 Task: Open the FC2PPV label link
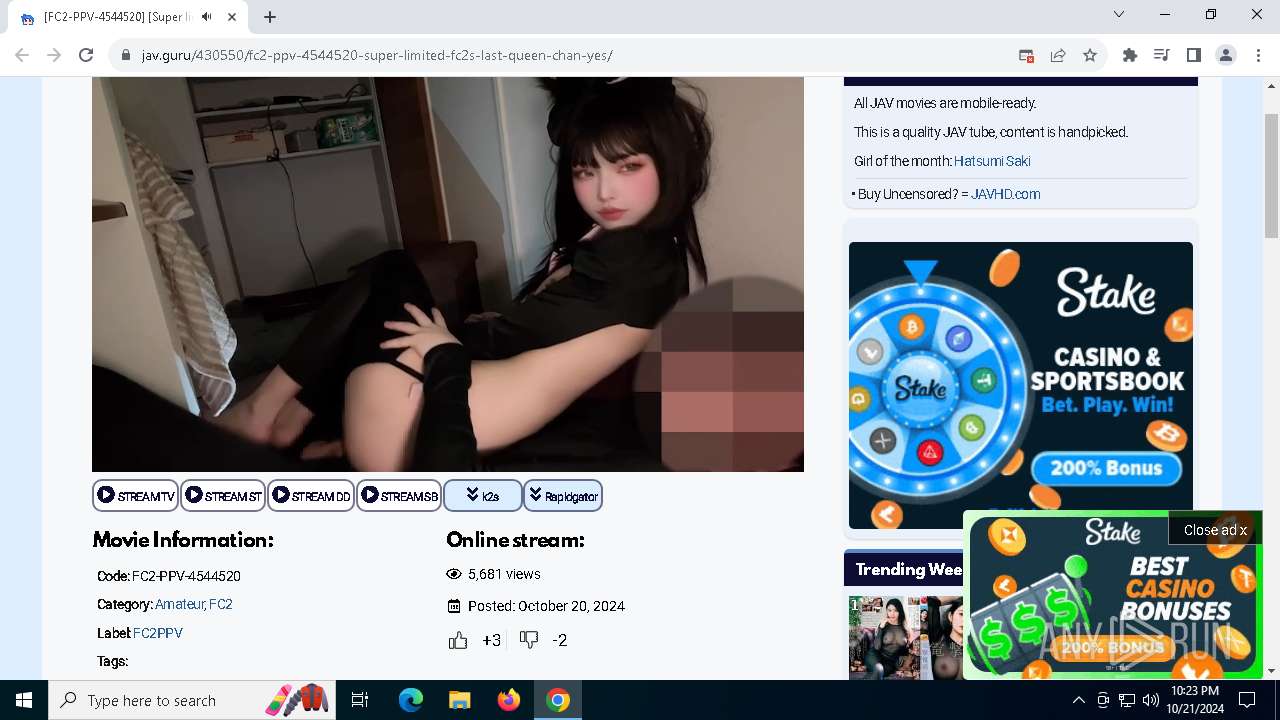158,633
